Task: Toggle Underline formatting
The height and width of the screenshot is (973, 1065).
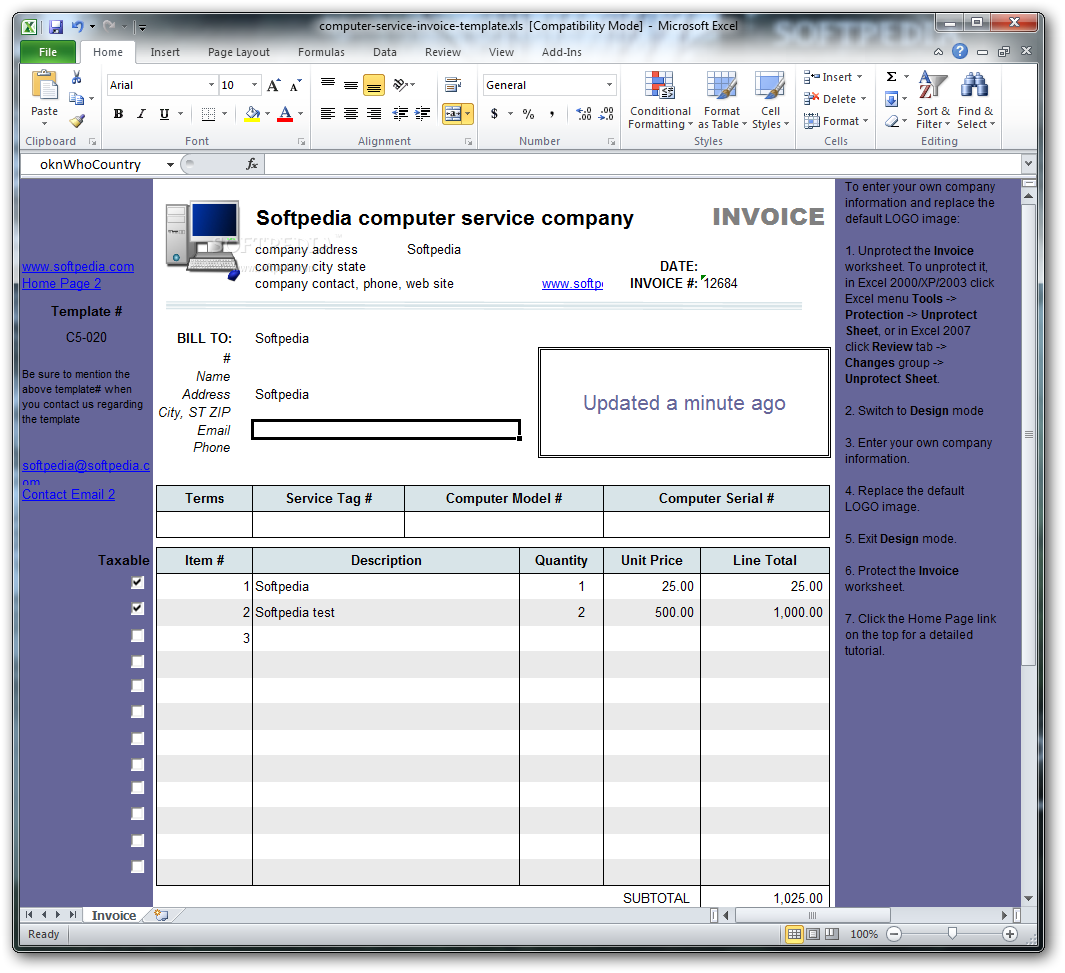Action: tap(164, 114)
